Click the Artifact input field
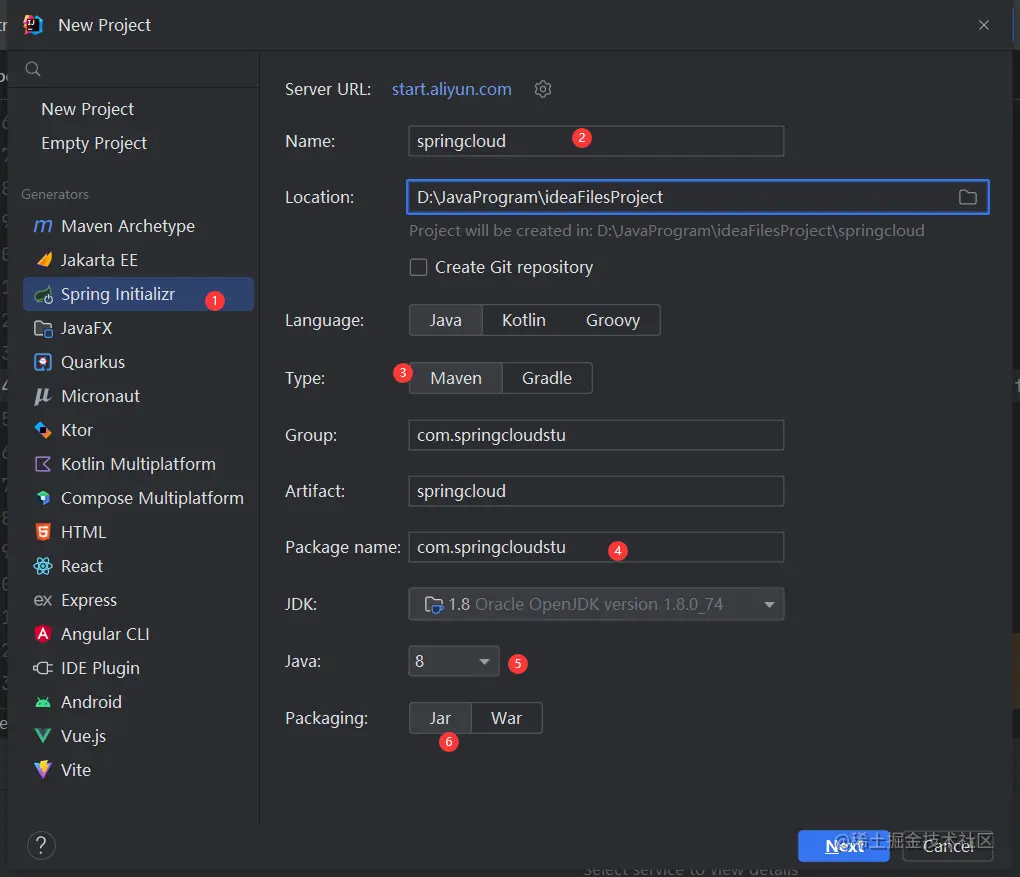Image resolution: width=1020 pixels, height=877 pixels. click(x=596, y=491)
